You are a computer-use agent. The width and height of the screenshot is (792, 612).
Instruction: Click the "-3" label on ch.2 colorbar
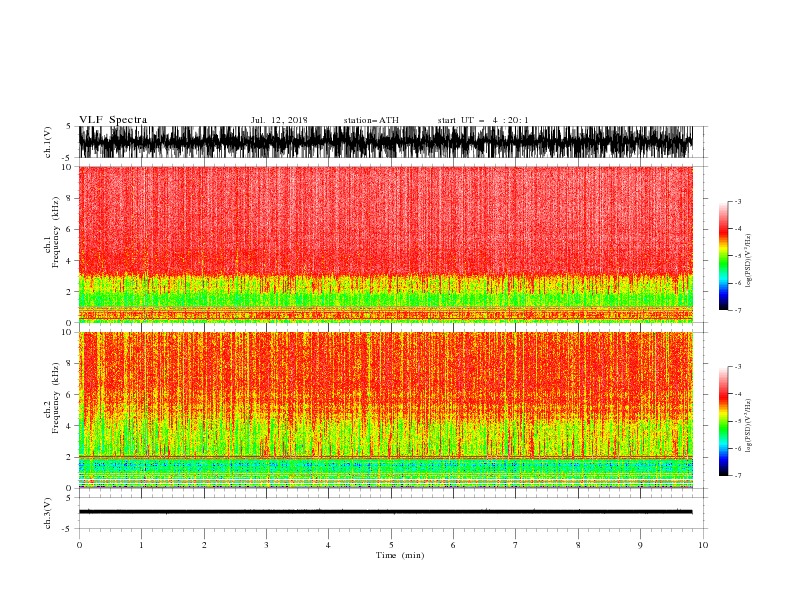[738, 367]
